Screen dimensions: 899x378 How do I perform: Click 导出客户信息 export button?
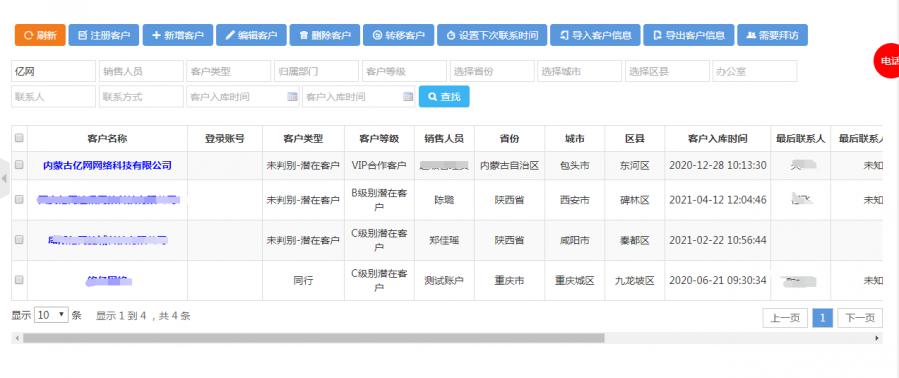(x=689, y=35)
